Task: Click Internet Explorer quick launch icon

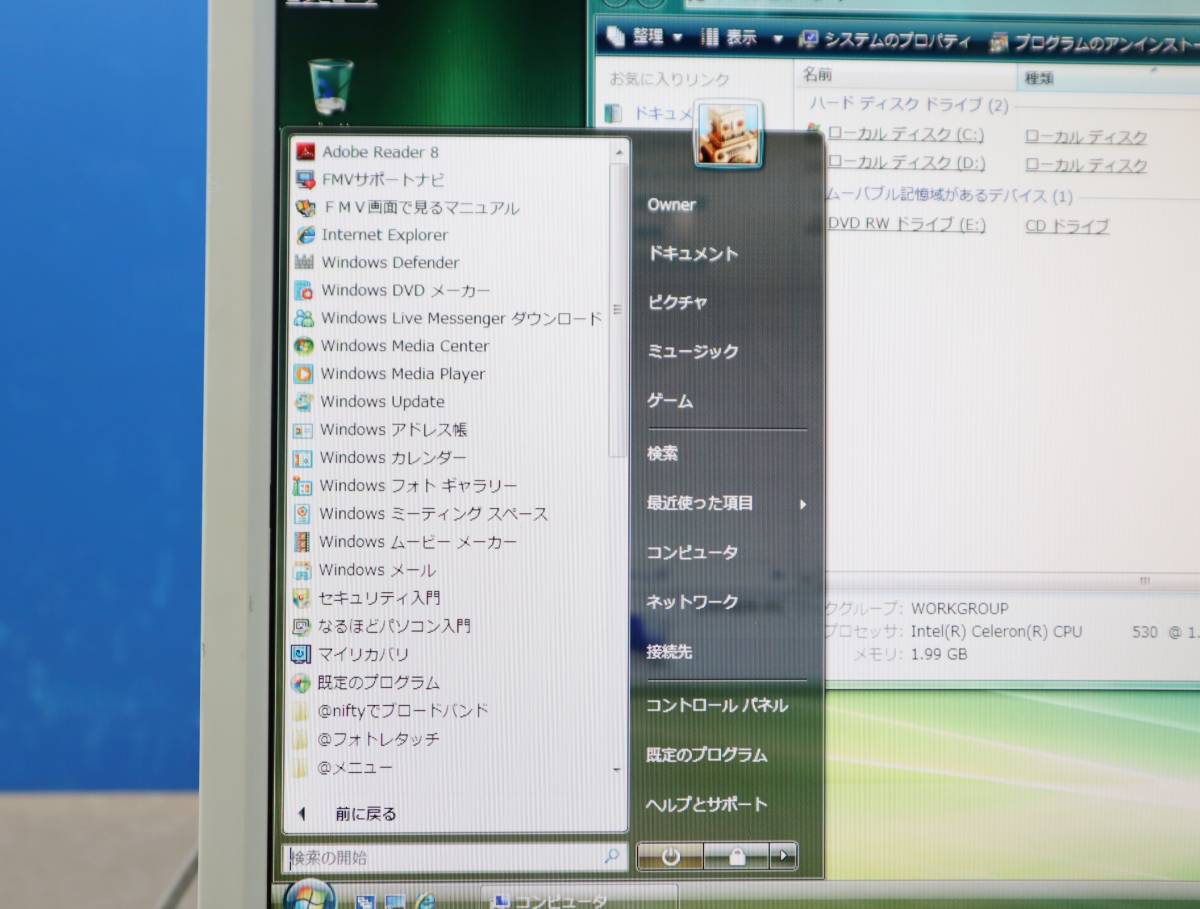Action: (426, 901)
